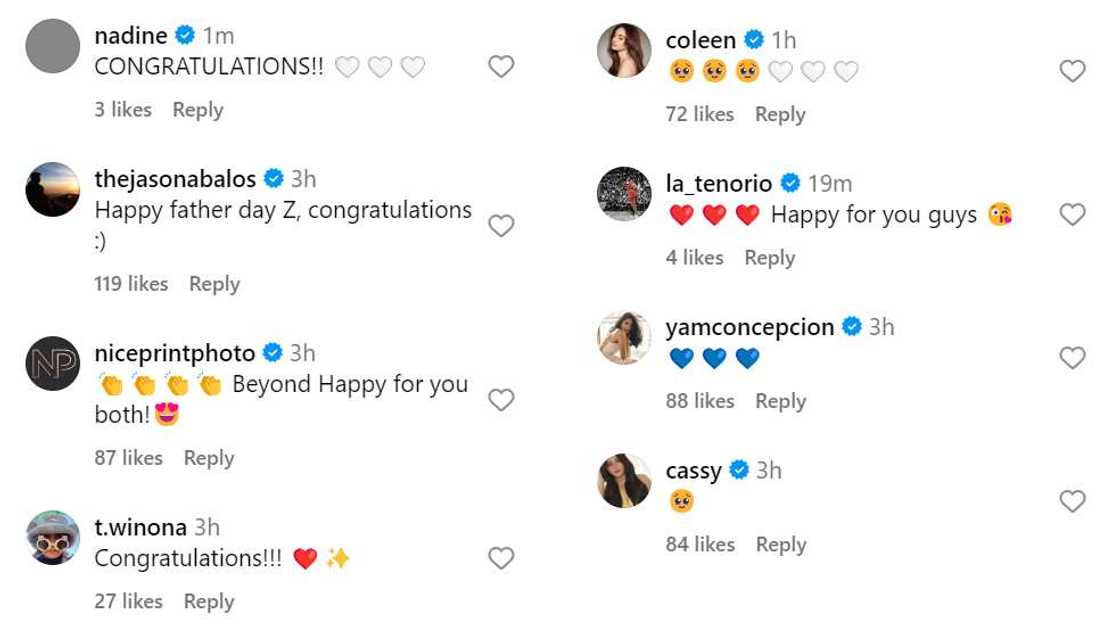Open the la_tenorio username link

click(718, 184)
